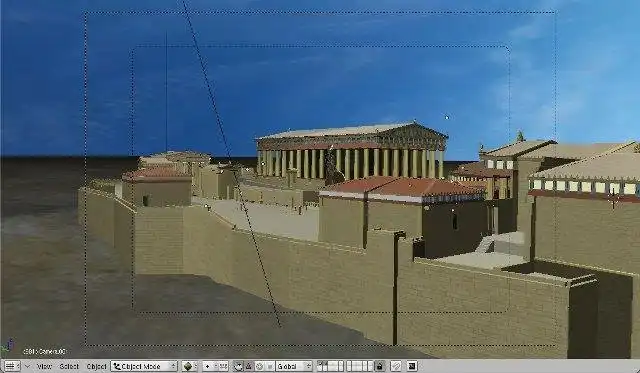The image size is (640, 373).
Task: Open the View menu
Action: (44, 366)
